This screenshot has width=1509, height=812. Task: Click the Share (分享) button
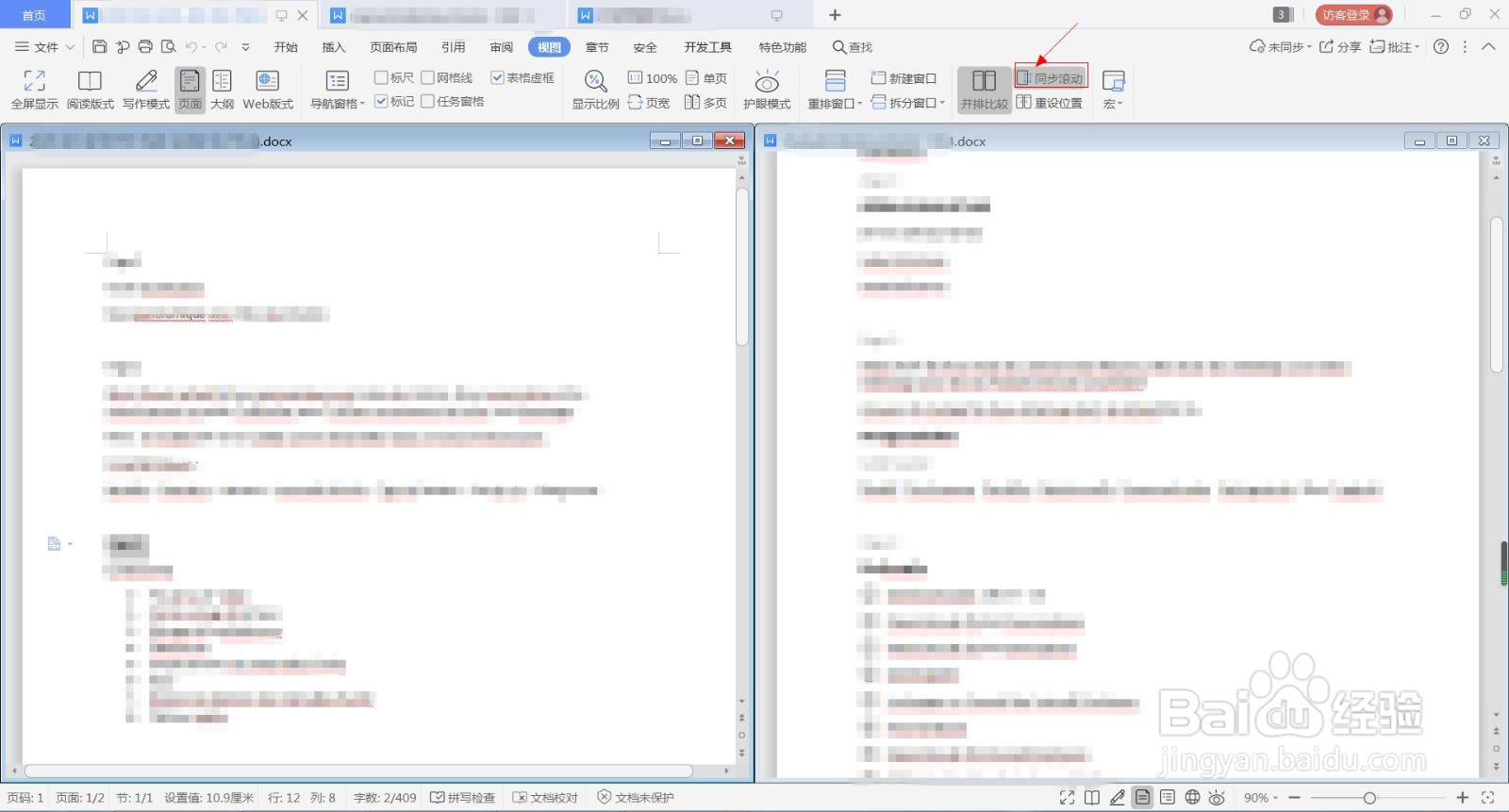pyautogui.click(x=1339, y=46)
